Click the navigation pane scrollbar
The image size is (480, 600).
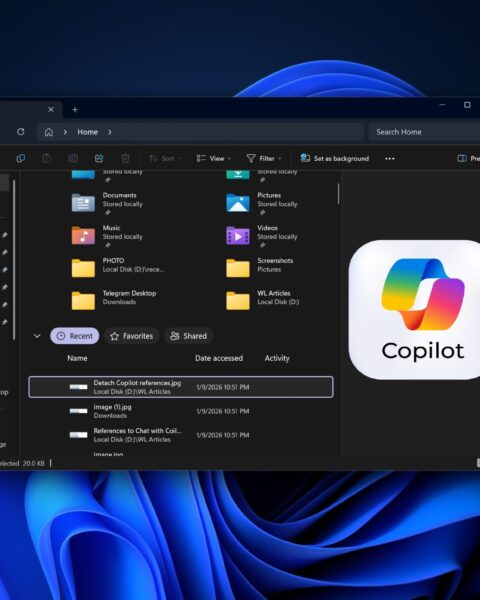click(14, 260)
